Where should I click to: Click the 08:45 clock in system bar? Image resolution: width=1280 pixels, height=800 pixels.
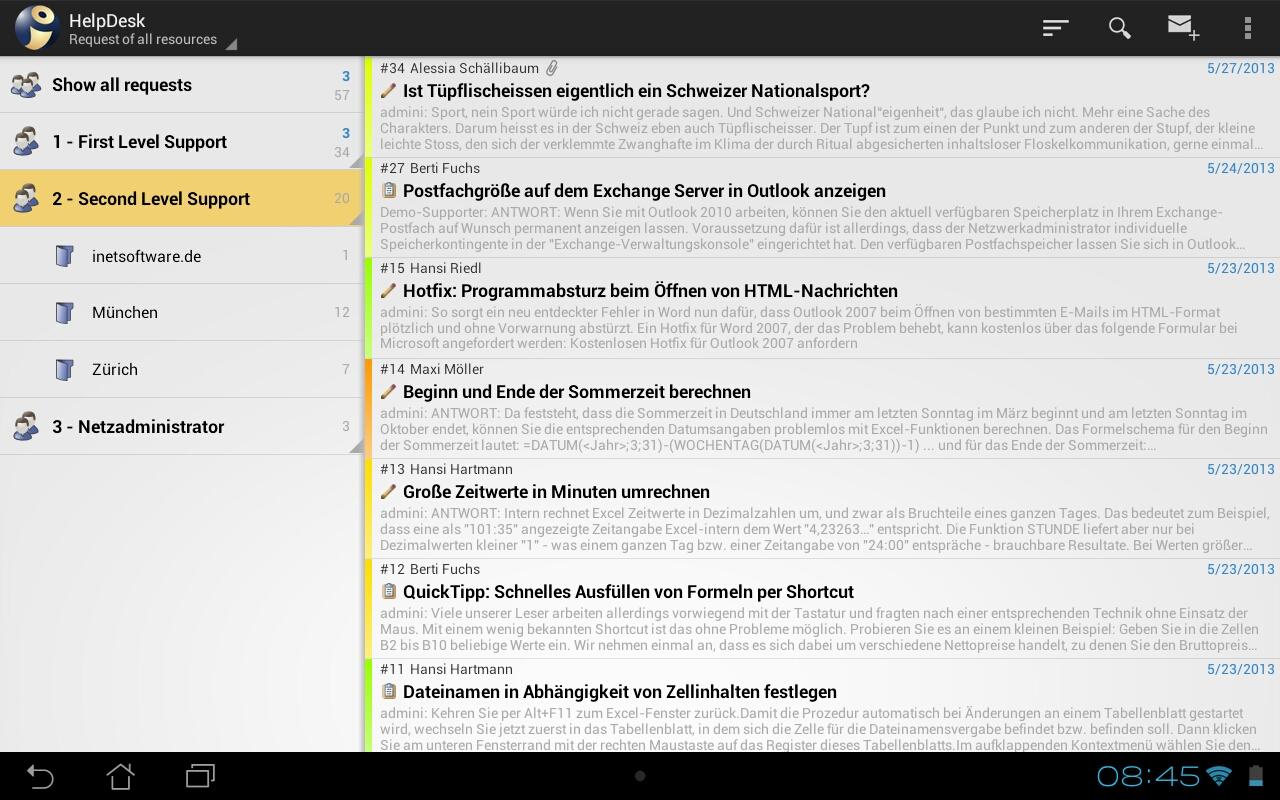(1148, 776)
